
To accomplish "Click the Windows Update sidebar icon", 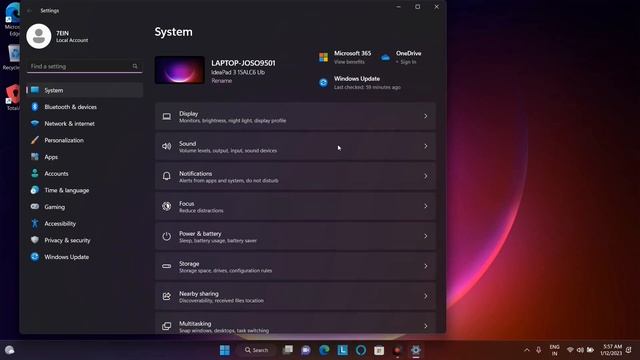I will (x=35, y=257).
